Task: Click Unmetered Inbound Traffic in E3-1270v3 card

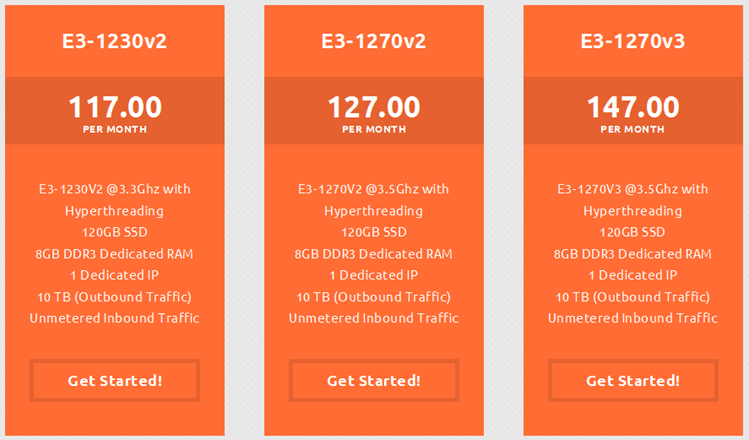Action: pos(633,318)
